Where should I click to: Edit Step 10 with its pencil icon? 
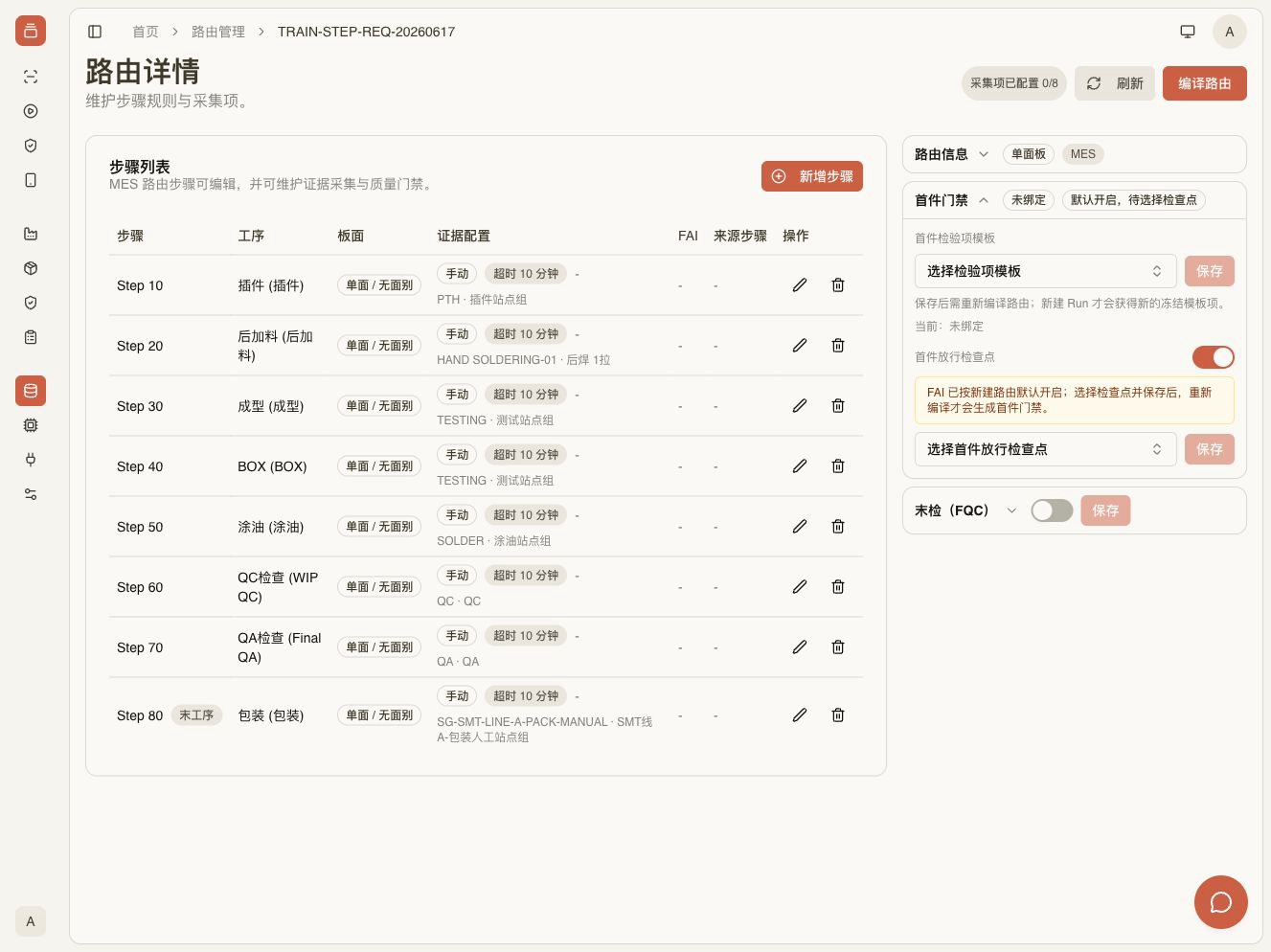[x=800, y=285]
